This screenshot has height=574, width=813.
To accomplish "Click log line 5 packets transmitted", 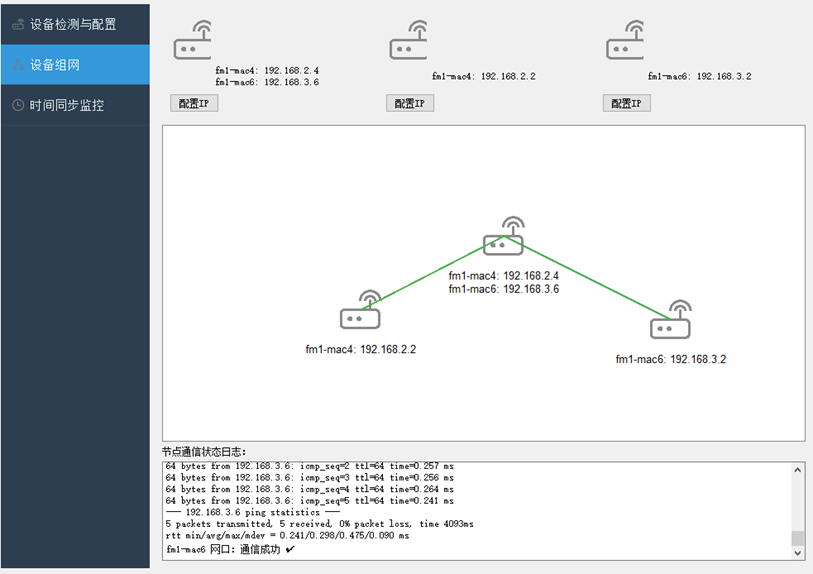I will coord(319,524).
